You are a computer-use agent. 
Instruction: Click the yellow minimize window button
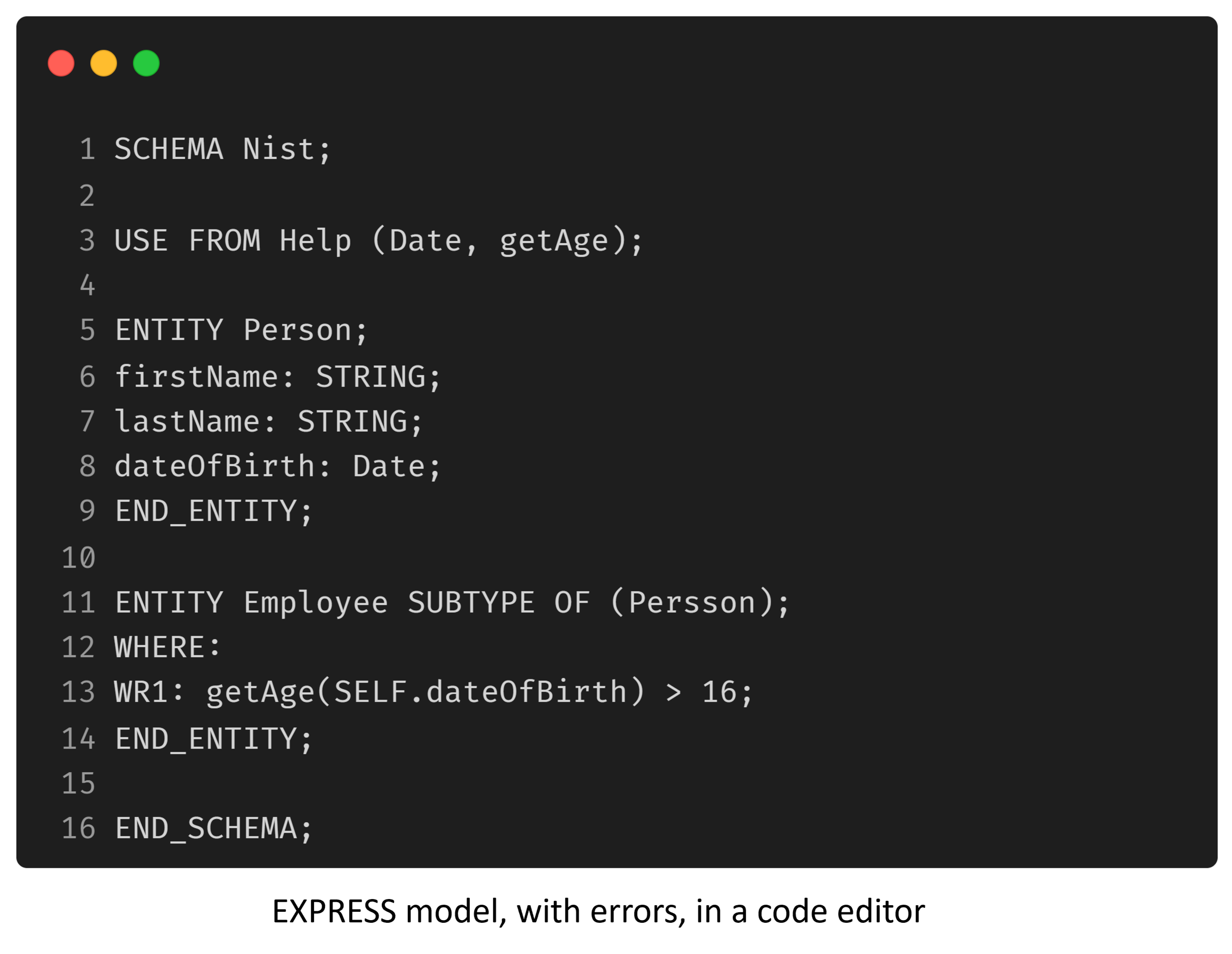click(x=104, y=63)
